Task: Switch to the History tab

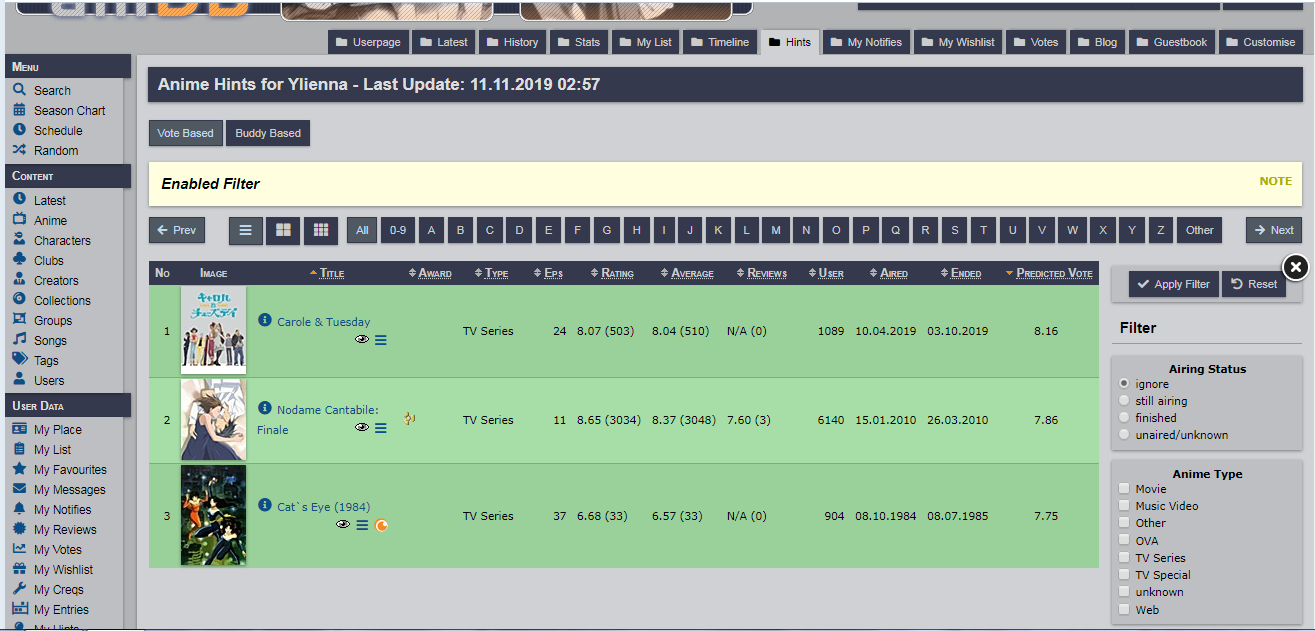Action: pyautogui.click(x=511, y=42)
